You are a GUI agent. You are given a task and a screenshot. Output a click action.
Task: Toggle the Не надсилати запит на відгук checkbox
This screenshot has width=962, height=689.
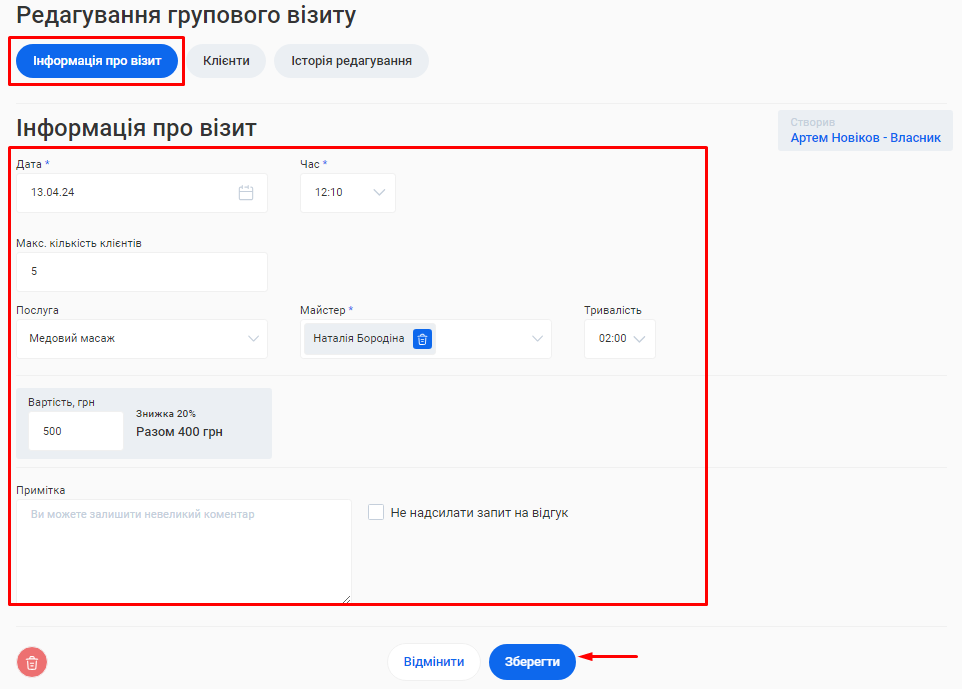(376, 512)
